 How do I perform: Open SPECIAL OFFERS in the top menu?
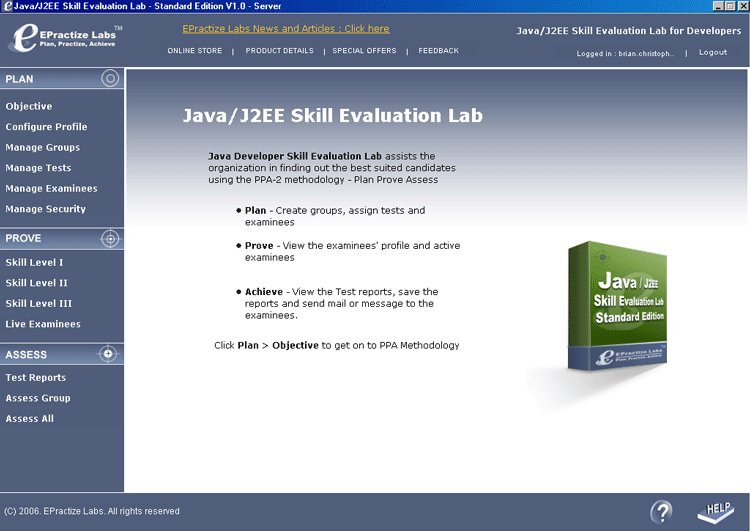364,51
